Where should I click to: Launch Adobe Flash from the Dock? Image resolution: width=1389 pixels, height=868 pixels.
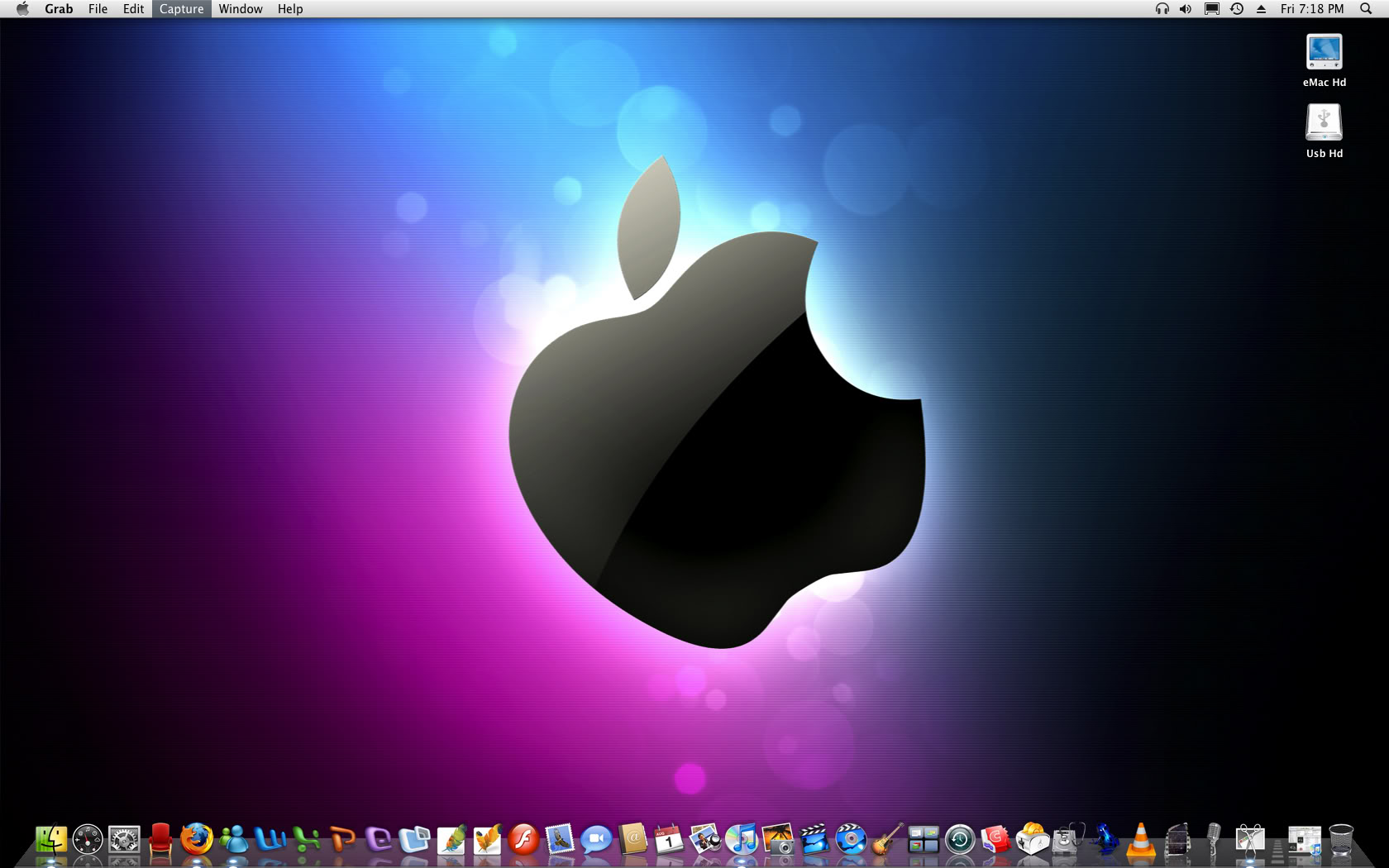[524, 840]
